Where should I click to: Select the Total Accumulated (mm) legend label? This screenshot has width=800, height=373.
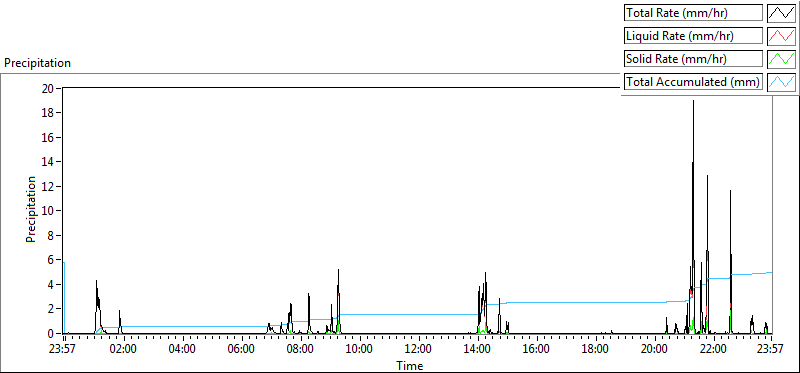coord(693,82)
